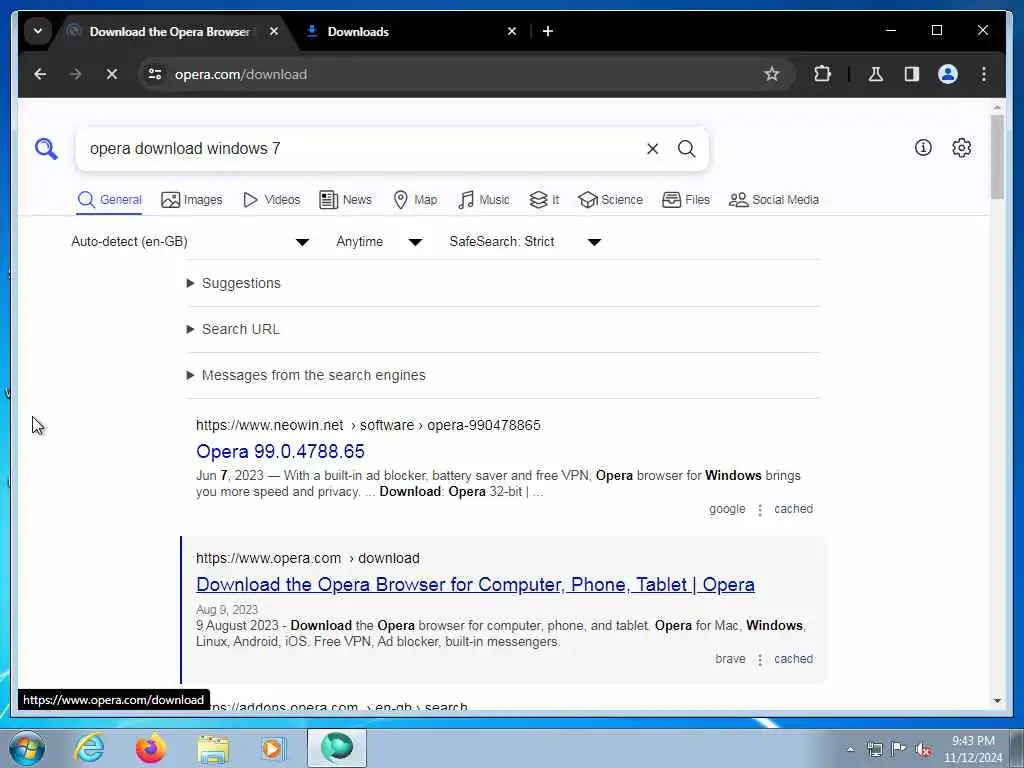This screenshot has height=768, width=1024.
Task: Open the SafeSearch: Strict dropdown
Action: pos(525,242)
